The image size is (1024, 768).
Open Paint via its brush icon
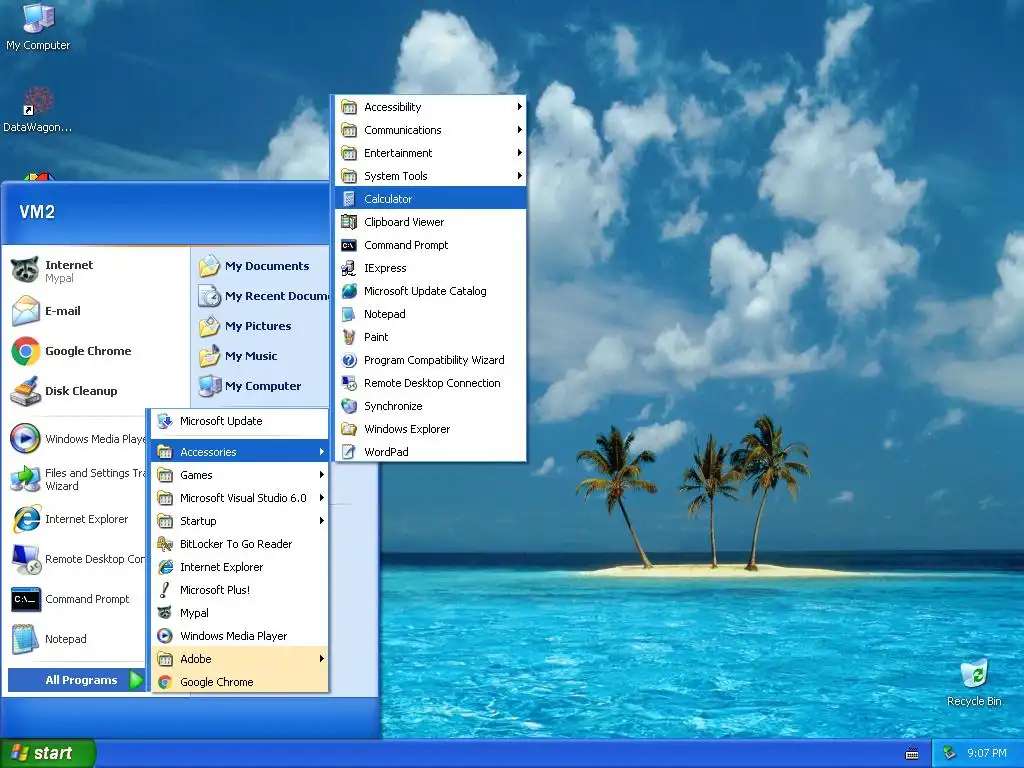tap(349, 337)
